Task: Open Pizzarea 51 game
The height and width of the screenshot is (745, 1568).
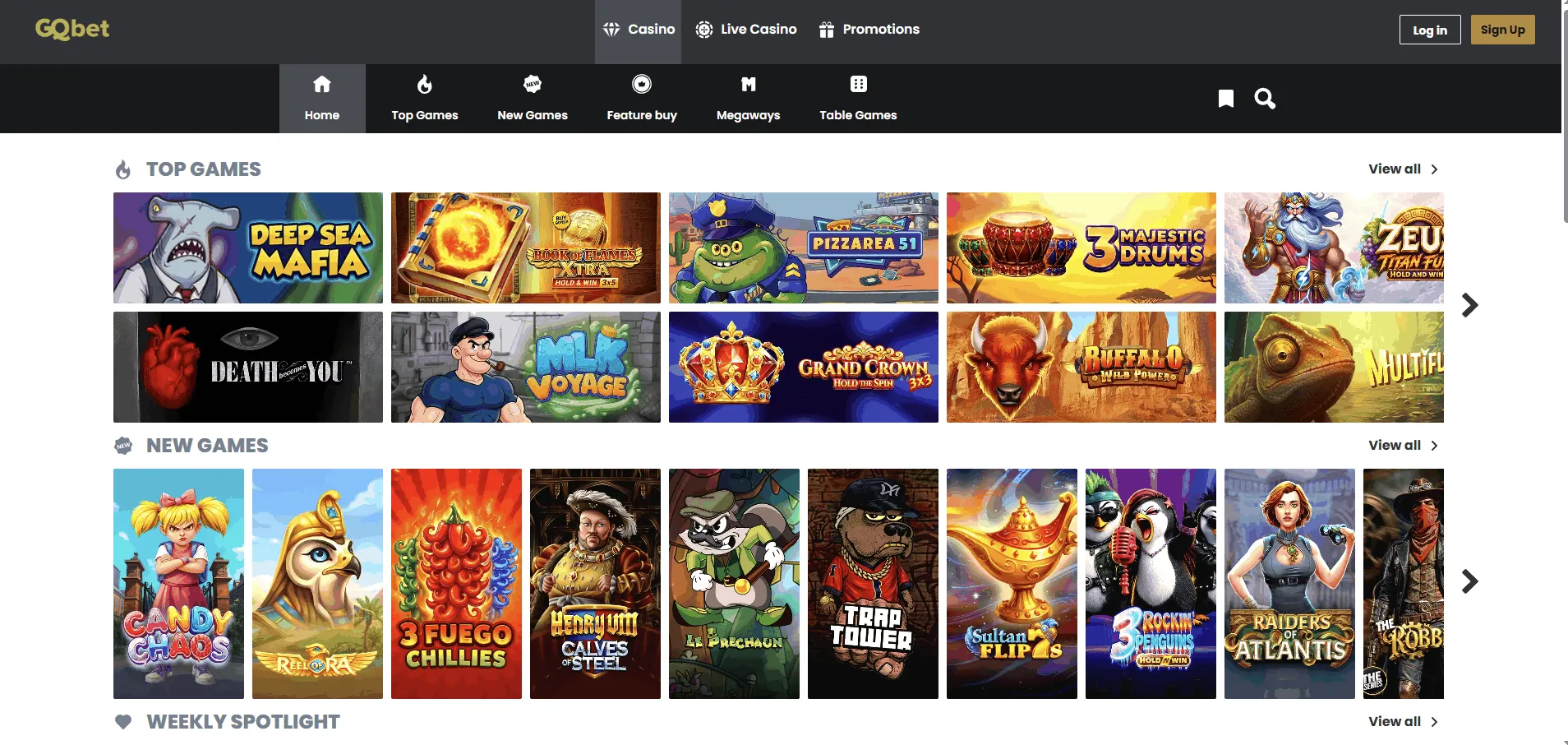Action: (x=804, y=248)
